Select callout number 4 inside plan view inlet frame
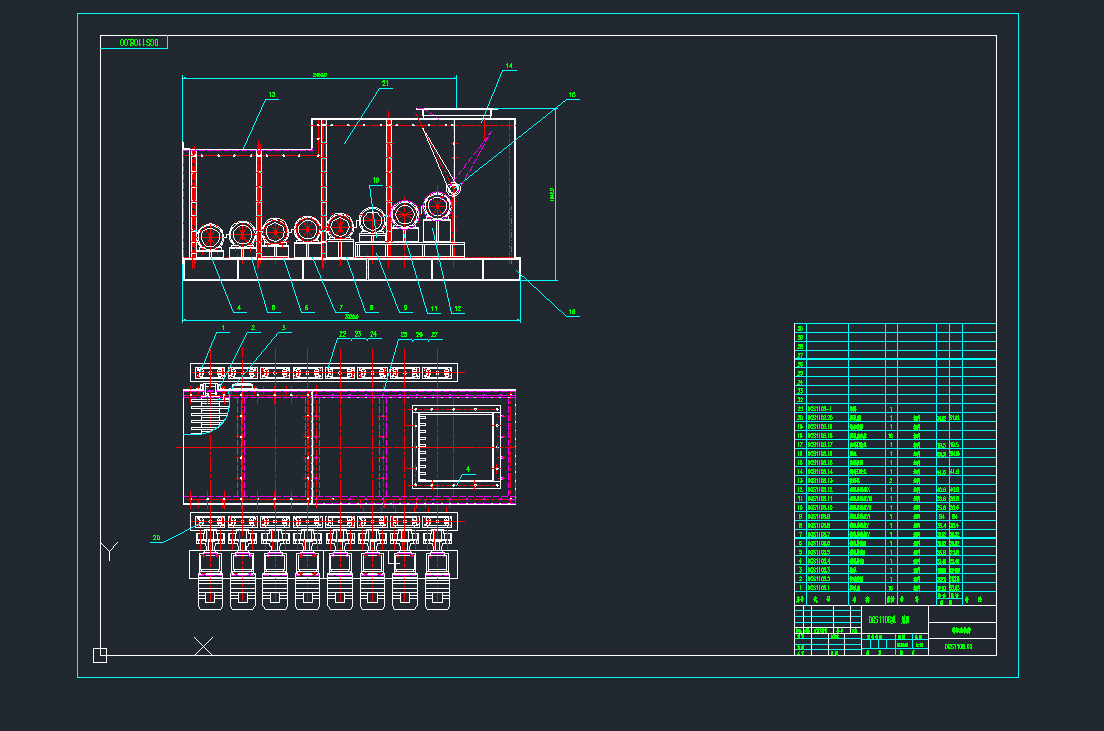Image resolution: width=1104 pixels, height=731 pixels. [x=468, y=469]
